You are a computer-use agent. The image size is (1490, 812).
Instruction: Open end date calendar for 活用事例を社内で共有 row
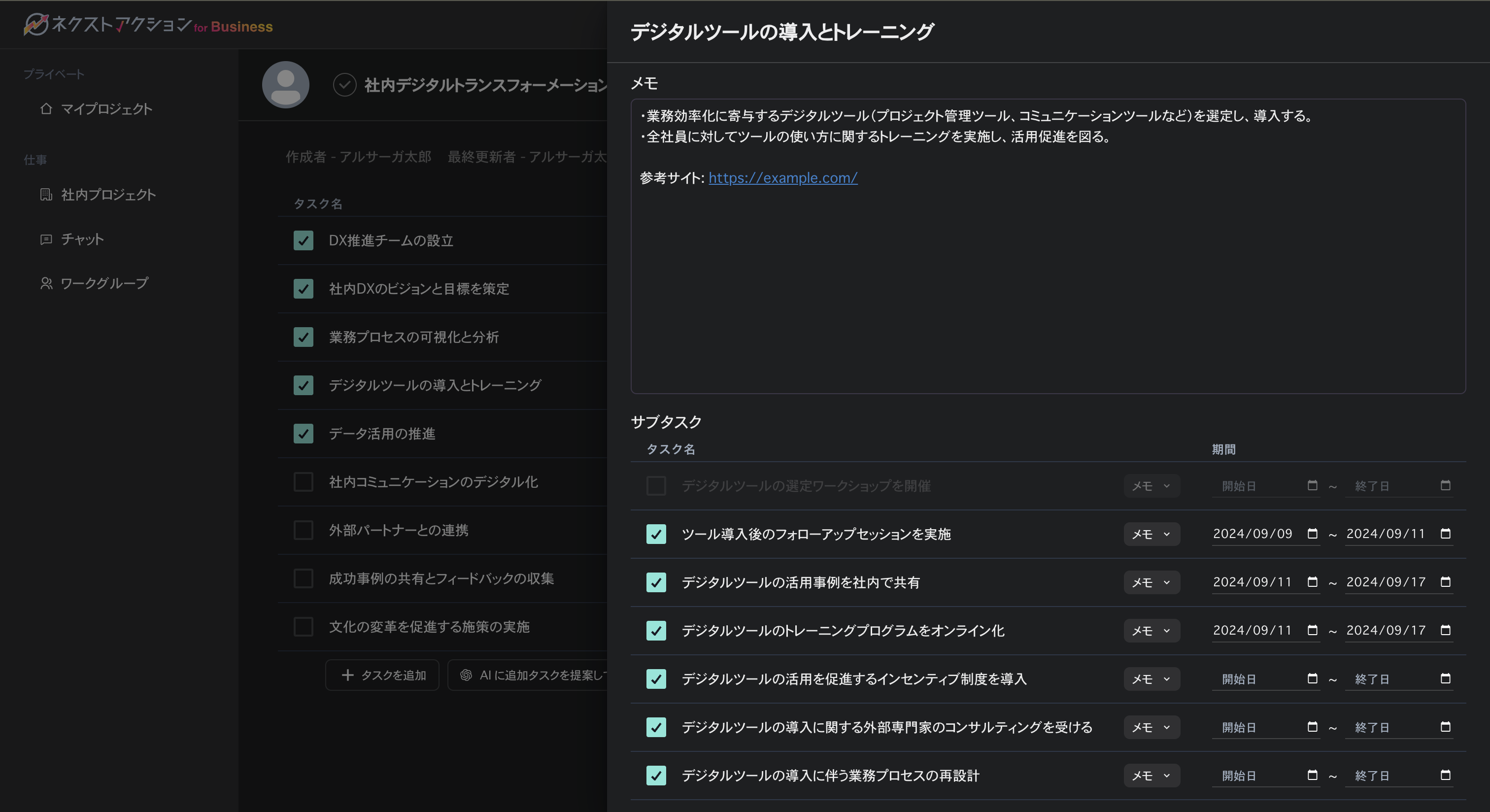coord(1446,582)
